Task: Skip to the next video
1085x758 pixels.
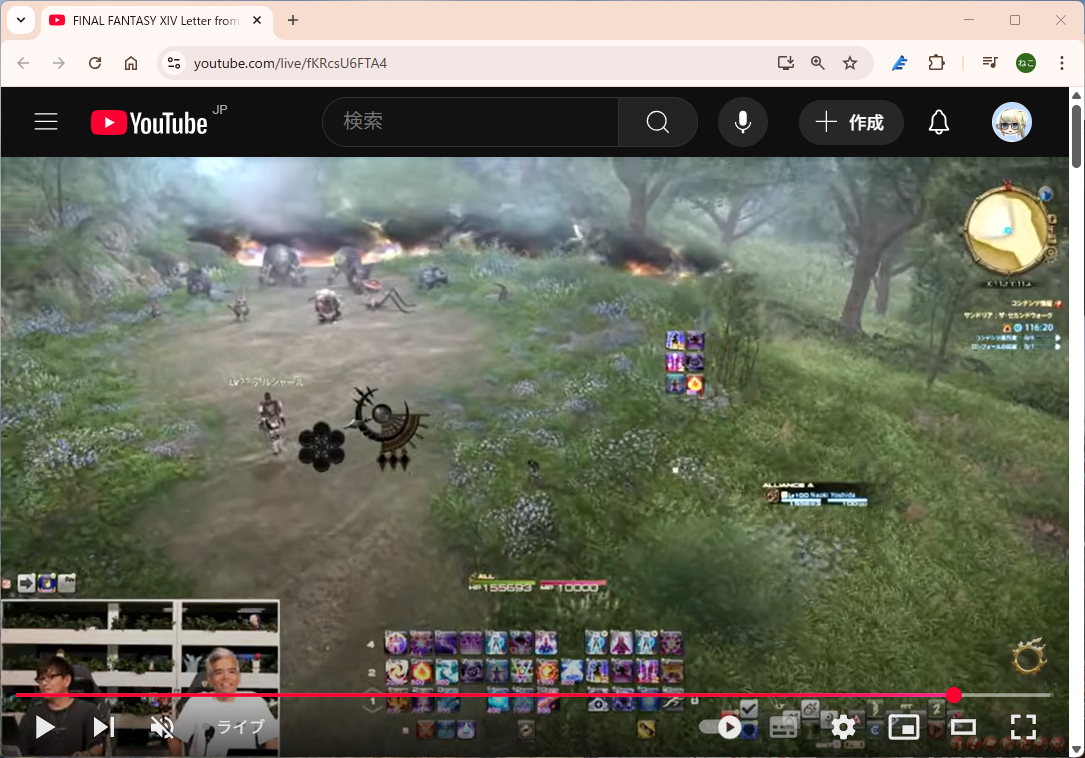Action: pyautogui.click(x=104, y=727)
